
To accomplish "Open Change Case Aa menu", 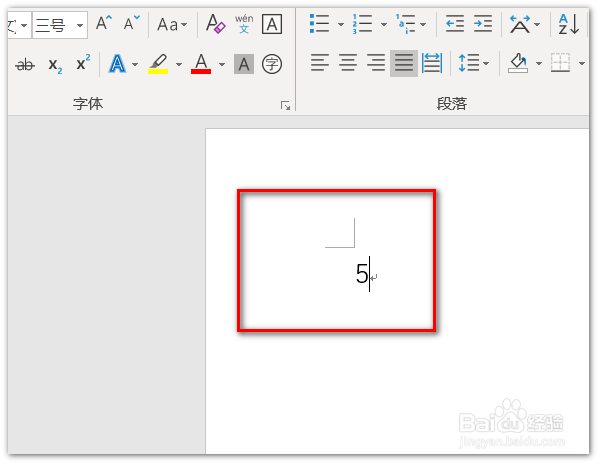I will click(172, 24).
